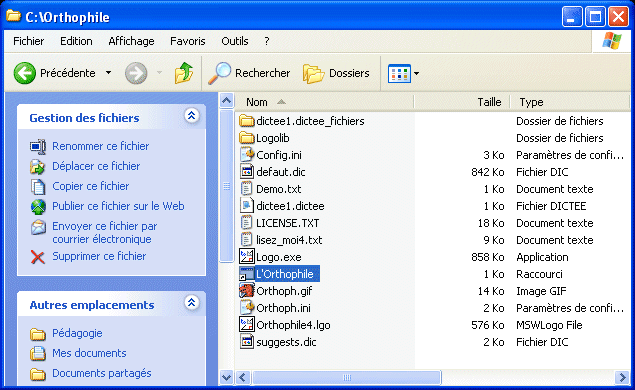Image resolution: width=635 pixels, height=390 pixels.
Task: Click the sidebar scroll up arrow
Action: [x=226, y=100]
